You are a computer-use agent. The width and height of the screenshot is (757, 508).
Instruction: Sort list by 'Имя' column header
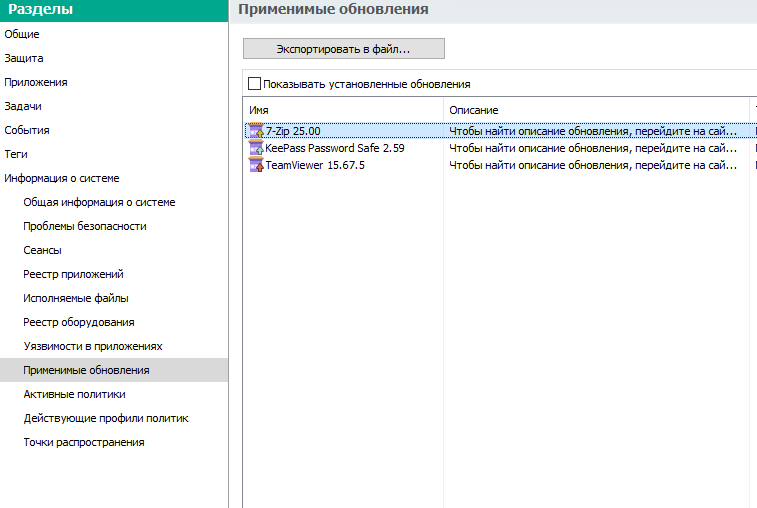pyautogui.click(x=343, y=110)
